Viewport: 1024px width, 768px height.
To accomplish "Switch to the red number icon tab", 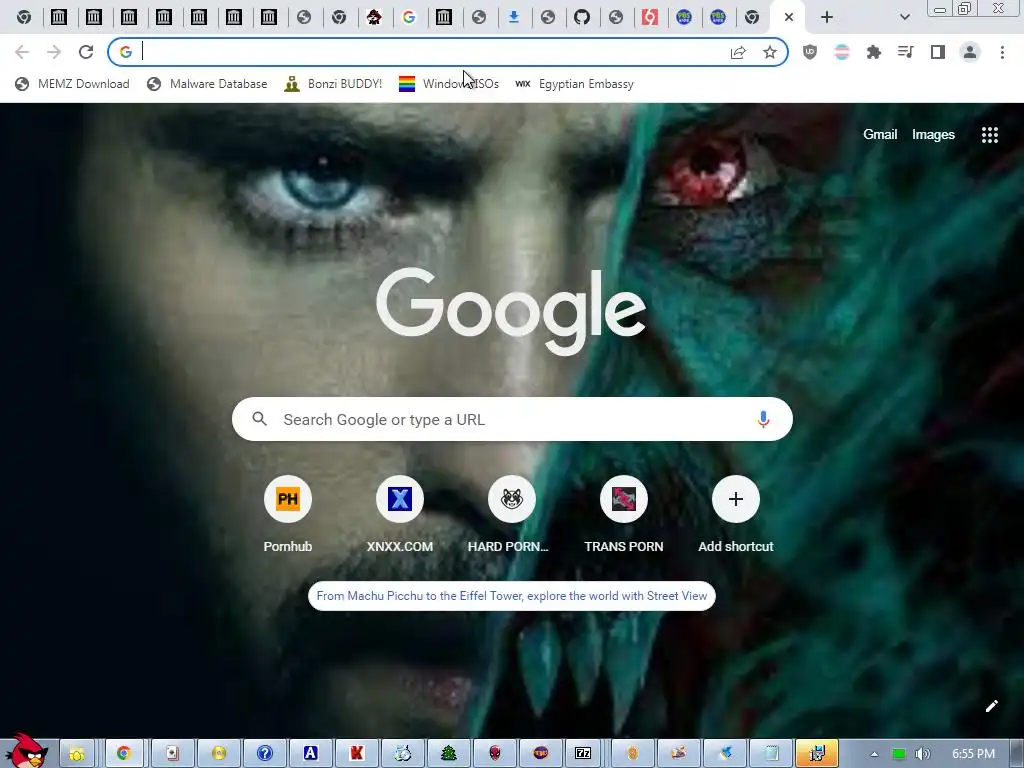I will 650,18.
